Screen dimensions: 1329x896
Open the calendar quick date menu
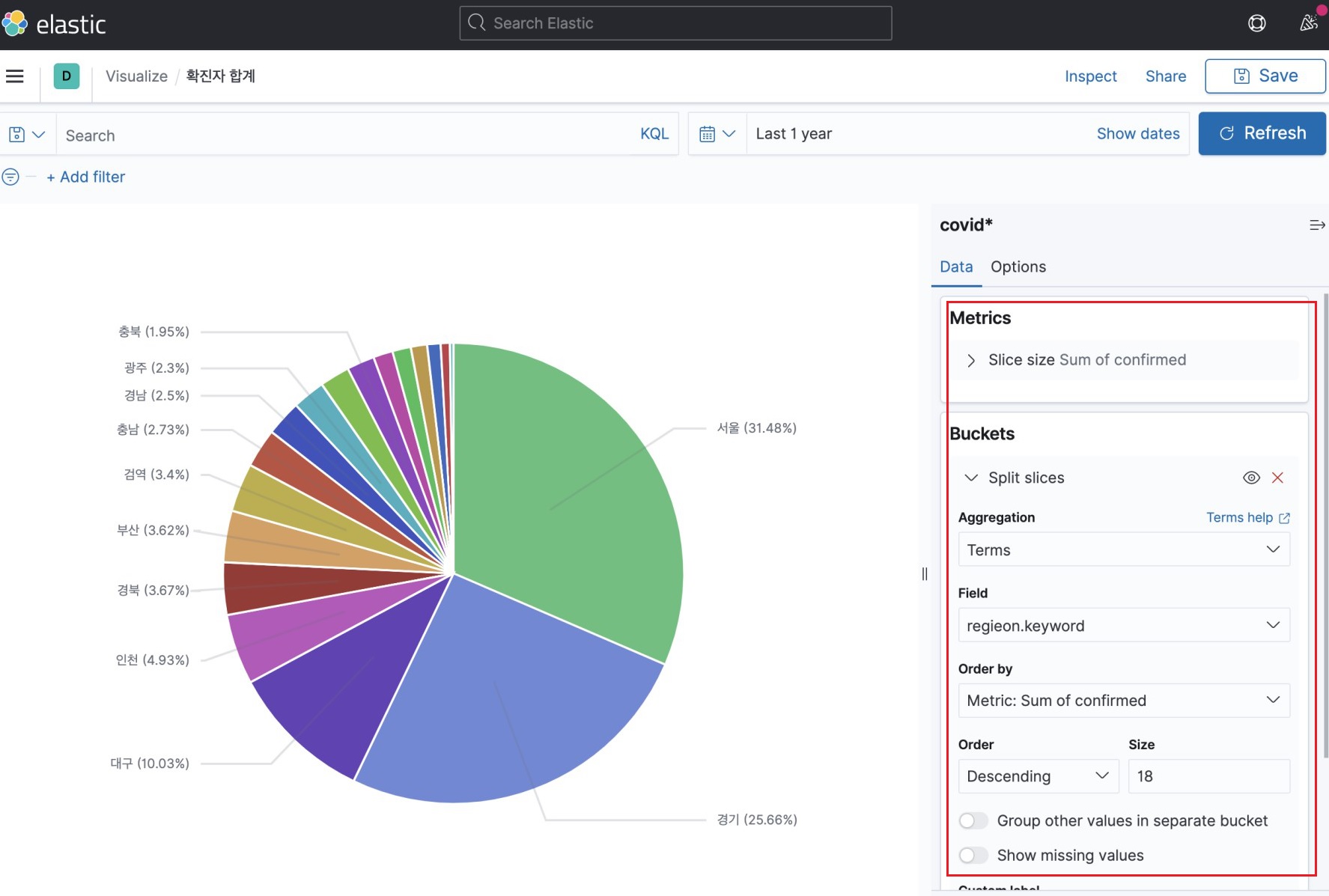pyautogui.click(x=717, y=134)
